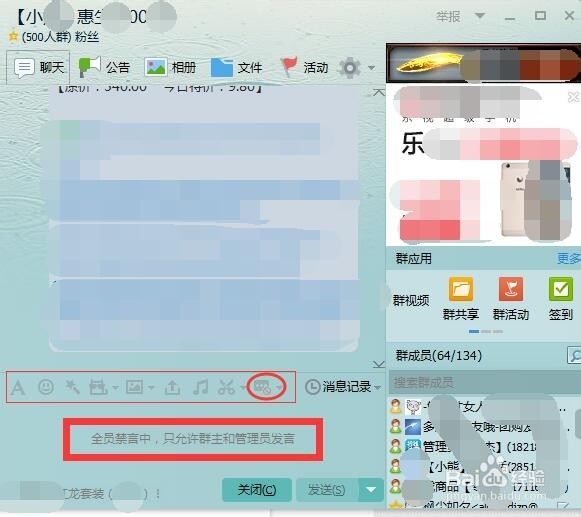
Task: Expand the dropdown arrow next to 举报
Action: coord(480,16)
